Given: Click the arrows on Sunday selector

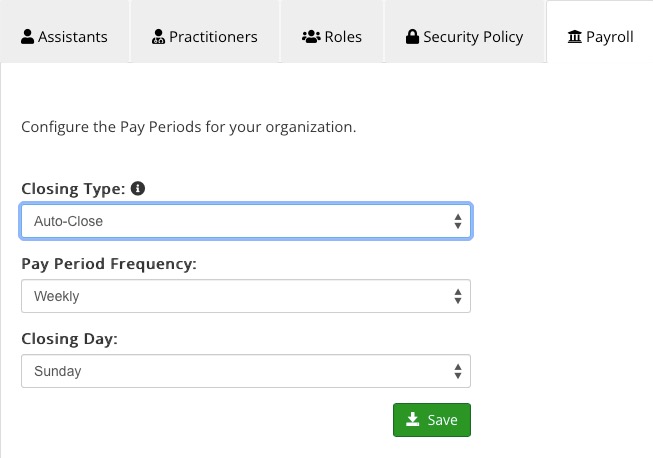Looking at the screenshot, I should tap(458, 371).
